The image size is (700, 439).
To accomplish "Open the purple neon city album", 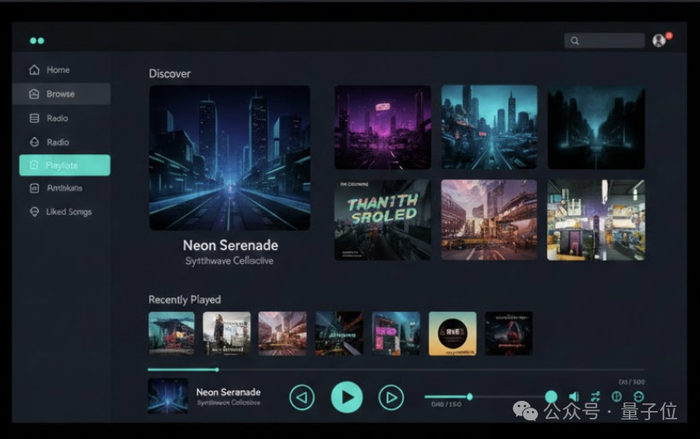I will pos(383,127).
